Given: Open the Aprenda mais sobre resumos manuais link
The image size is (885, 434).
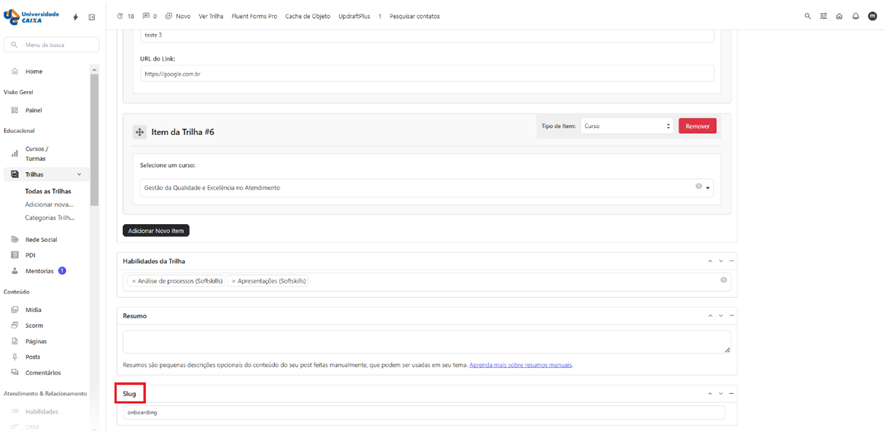Looking at the screenshot, I should 521,365.
